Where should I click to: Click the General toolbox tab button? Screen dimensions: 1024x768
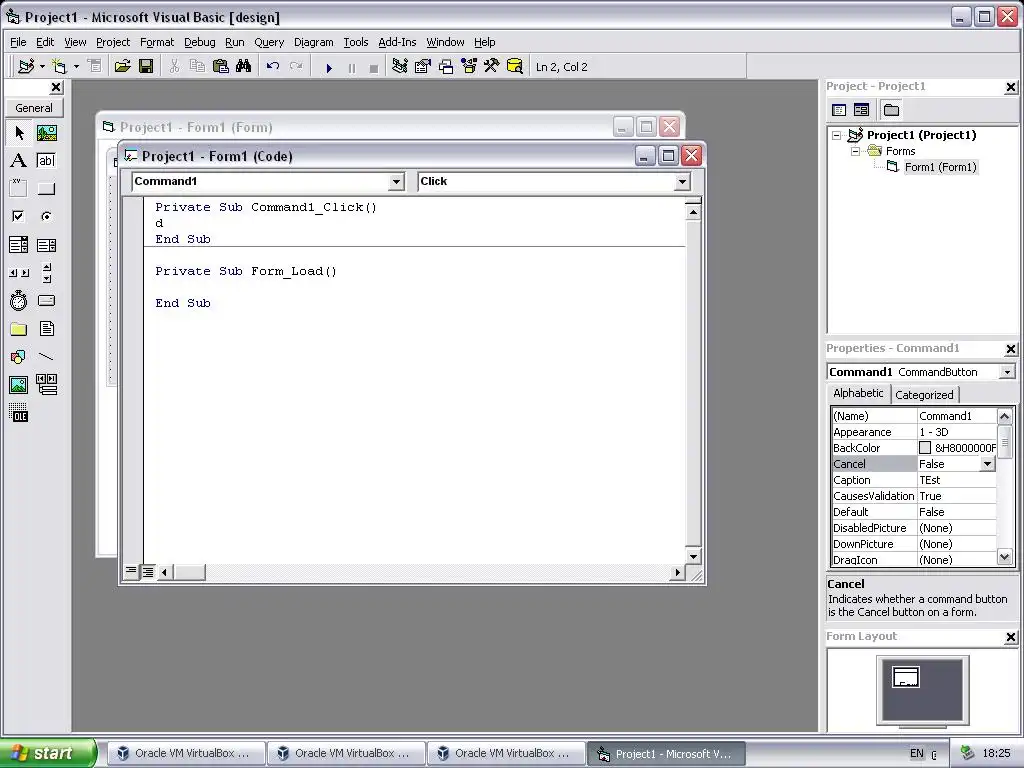click(34, 108)
